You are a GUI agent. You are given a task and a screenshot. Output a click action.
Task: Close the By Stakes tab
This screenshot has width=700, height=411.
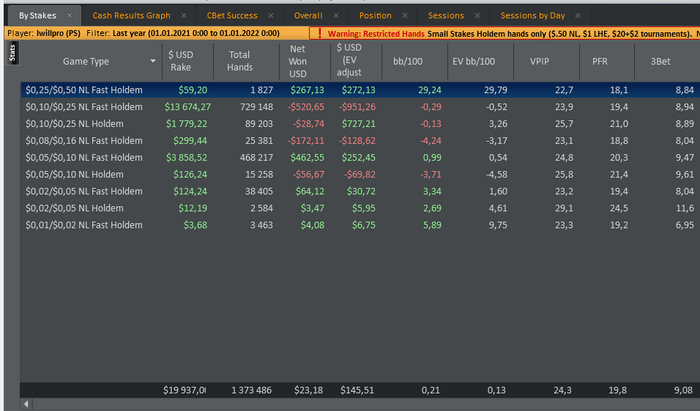click(x=70, y=16)
